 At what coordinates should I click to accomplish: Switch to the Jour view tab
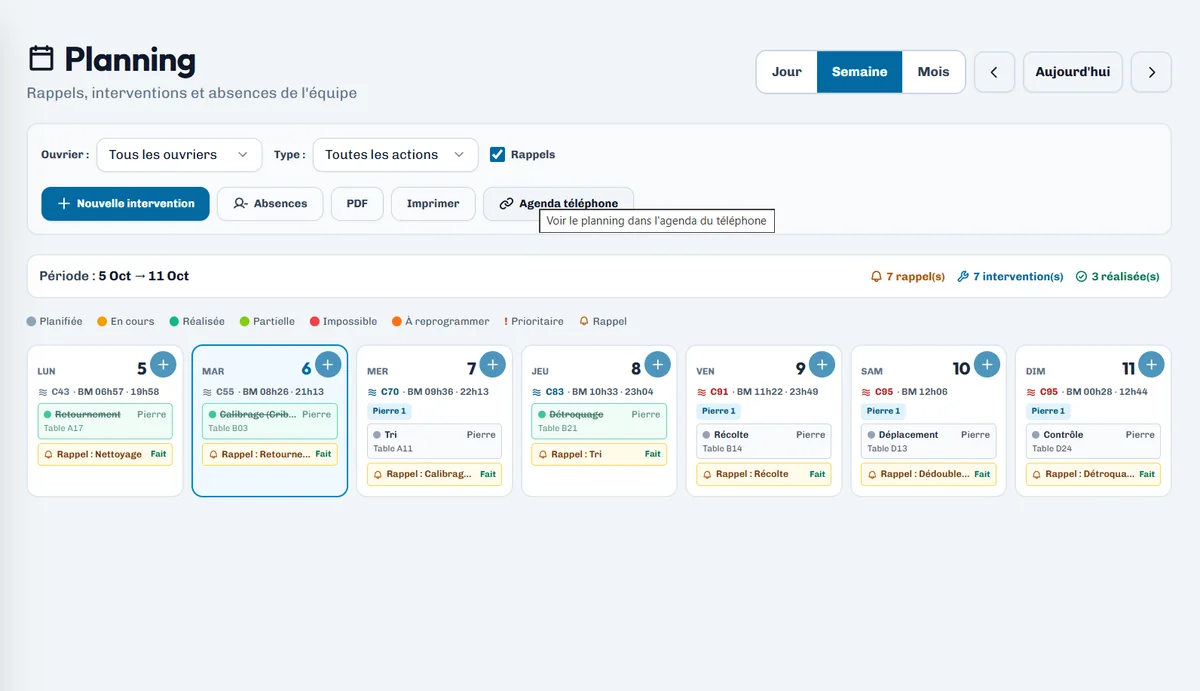coord(787,72)
